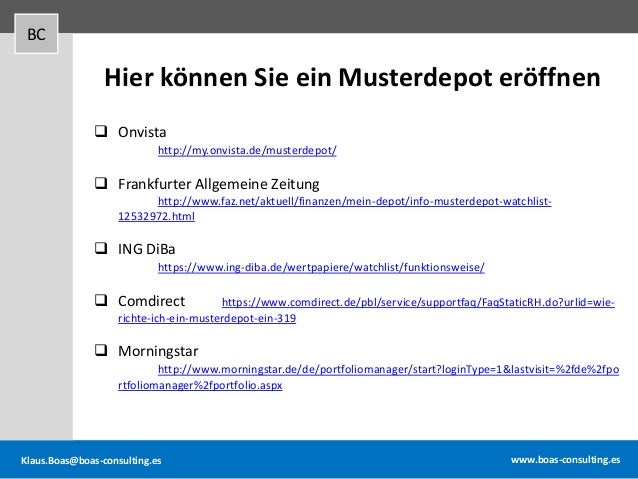Screen dimensions: 638x479
Task: Click the 'Frankfurter Allgemeine Zeitung' label
Action: tap(218, 184)
